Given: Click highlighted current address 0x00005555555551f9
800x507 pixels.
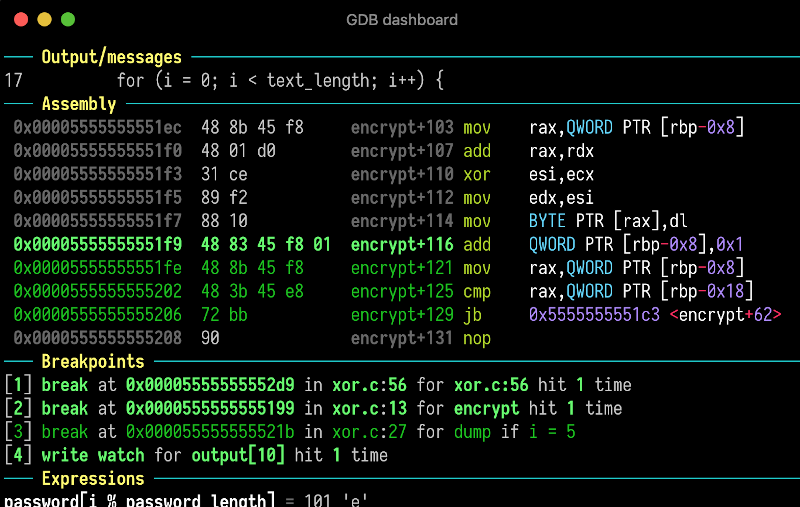Looking at the screenshot, I should [98, 245].
